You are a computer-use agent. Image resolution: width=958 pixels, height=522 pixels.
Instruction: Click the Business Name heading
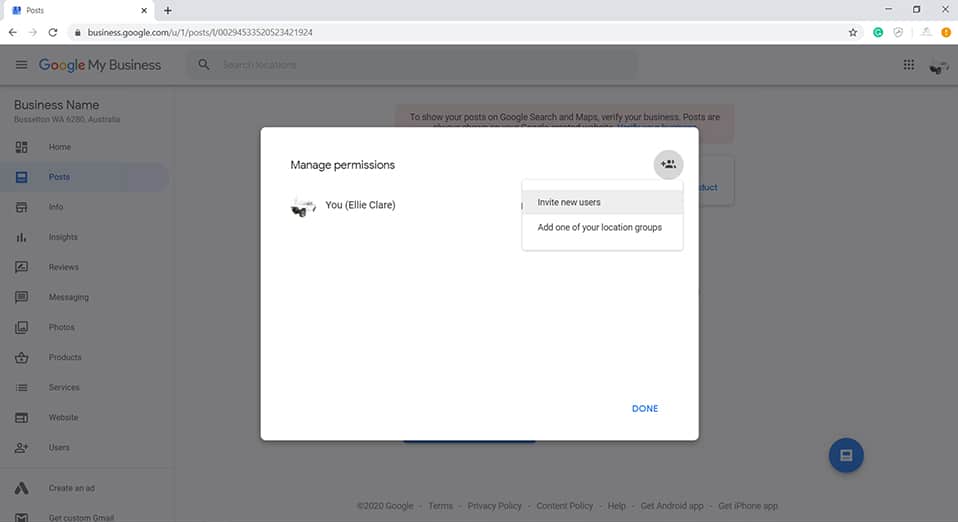point(56,105)
